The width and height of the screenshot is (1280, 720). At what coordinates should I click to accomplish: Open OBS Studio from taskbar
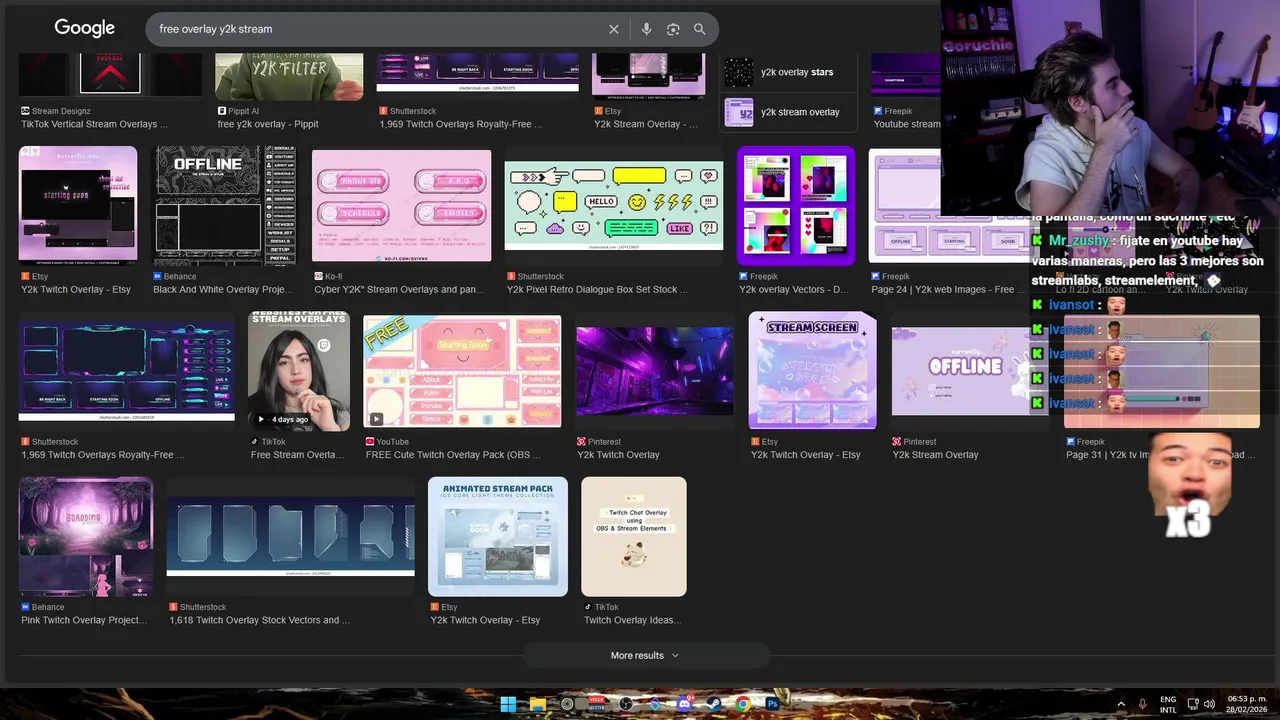(x=626, y=704)
